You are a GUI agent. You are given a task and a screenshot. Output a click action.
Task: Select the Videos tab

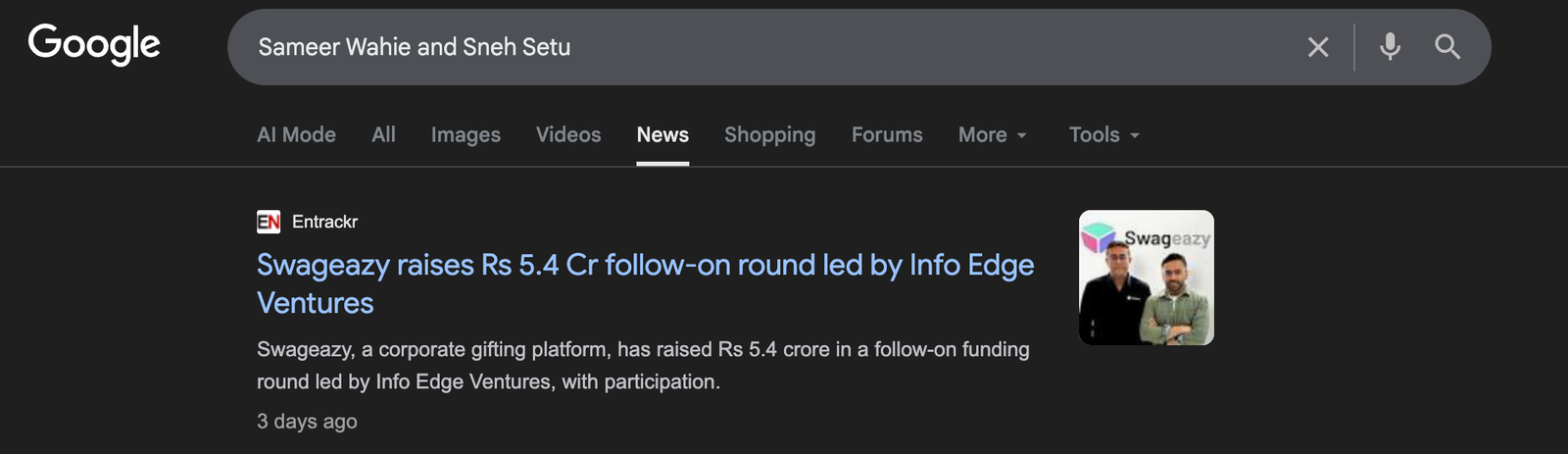click(x=568, y=135)
